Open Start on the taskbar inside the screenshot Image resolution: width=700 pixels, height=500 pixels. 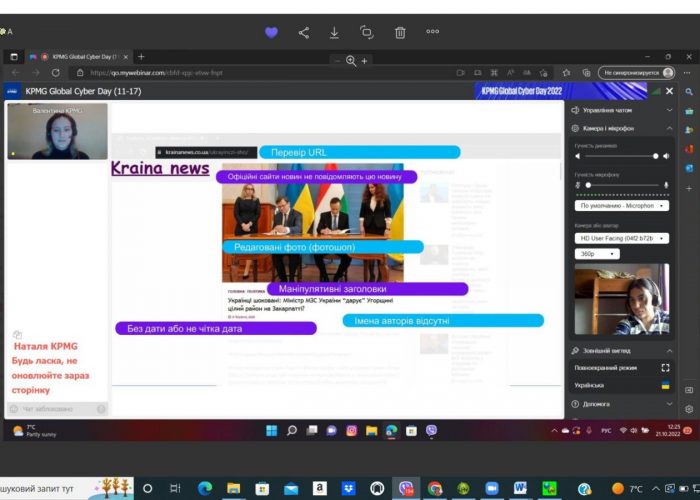point(271,430)
